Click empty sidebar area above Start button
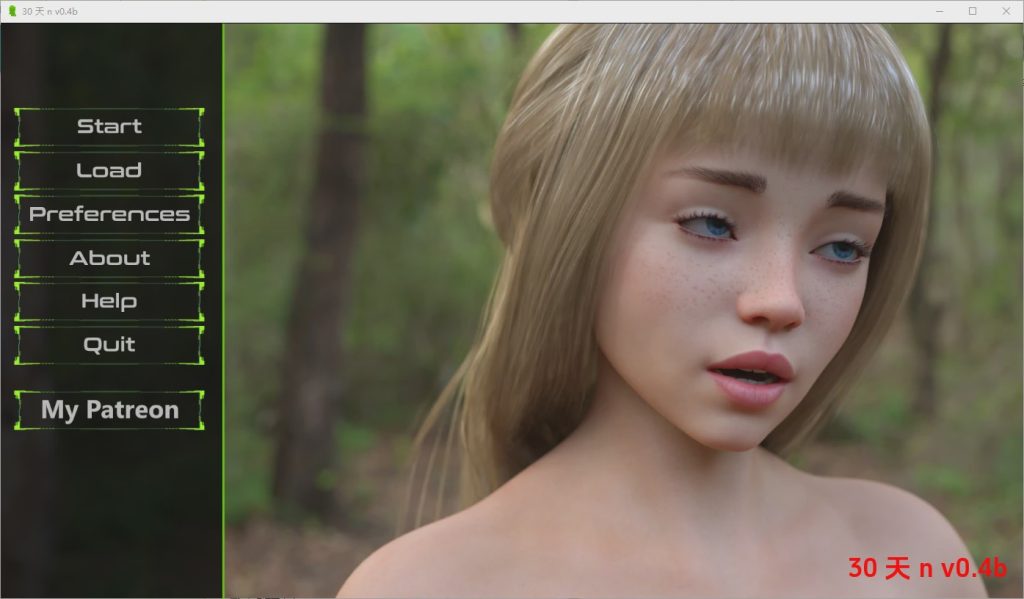1024x599 pixels. pos(109,65)
